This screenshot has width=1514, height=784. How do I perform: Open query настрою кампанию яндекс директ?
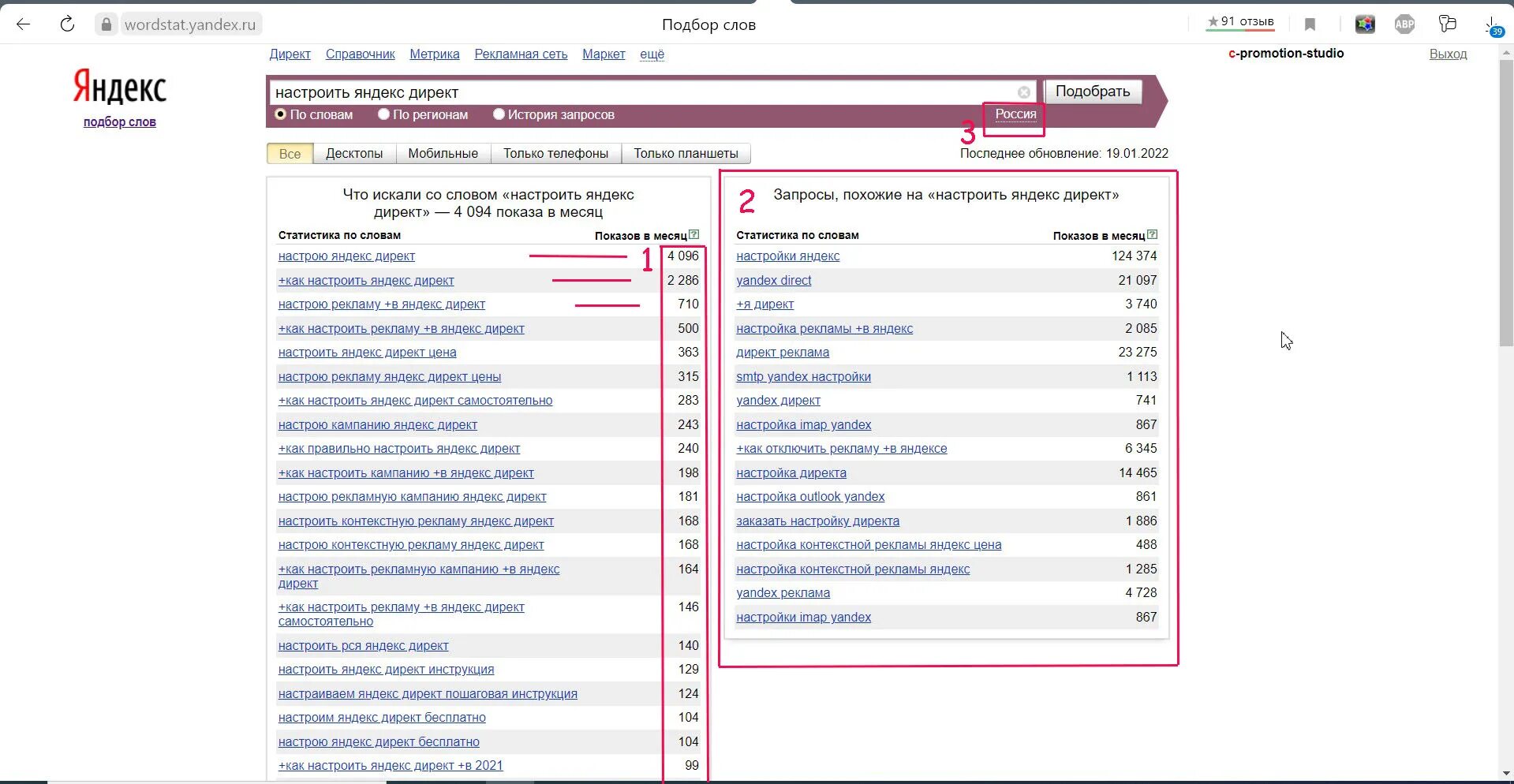point(377,425)
